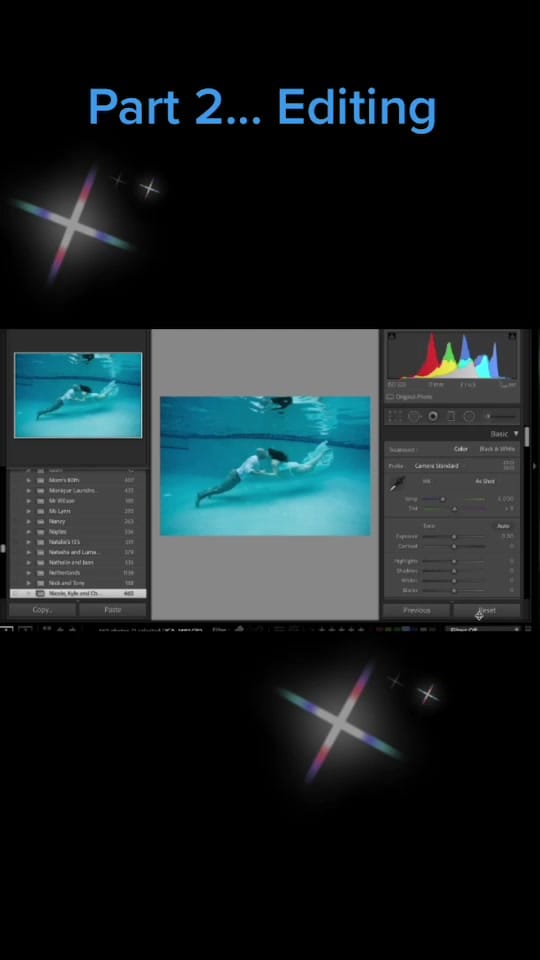Click the Contrast slider handle
This screenshot has height=960, width=540.
tap(454, 546)
